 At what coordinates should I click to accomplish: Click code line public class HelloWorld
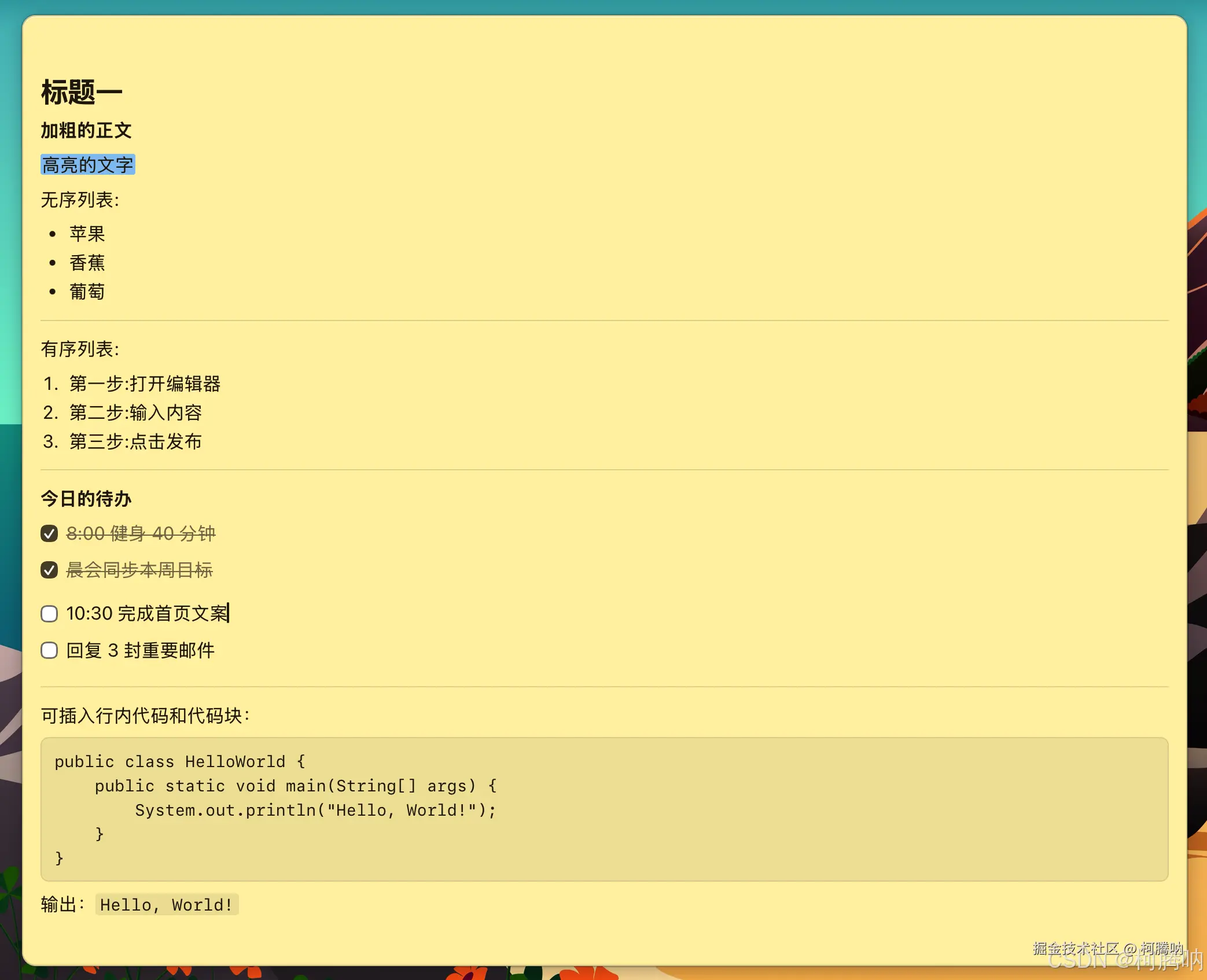pos(180,762)
